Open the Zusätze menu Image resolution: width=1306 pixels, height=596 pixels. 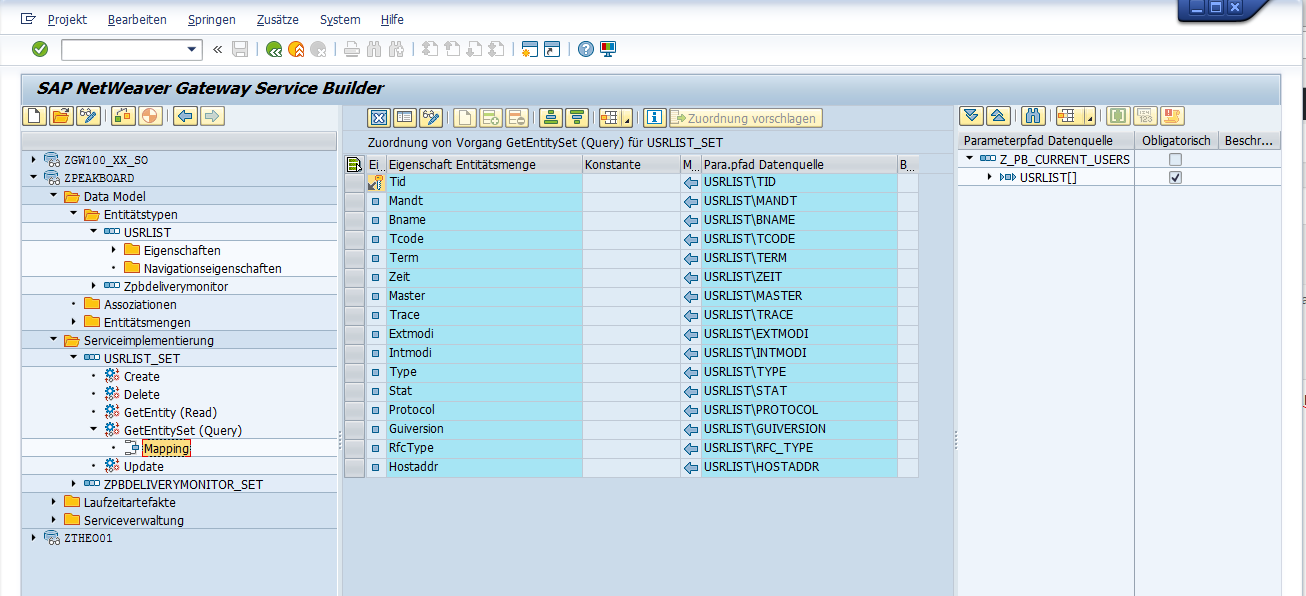(277, 20)
